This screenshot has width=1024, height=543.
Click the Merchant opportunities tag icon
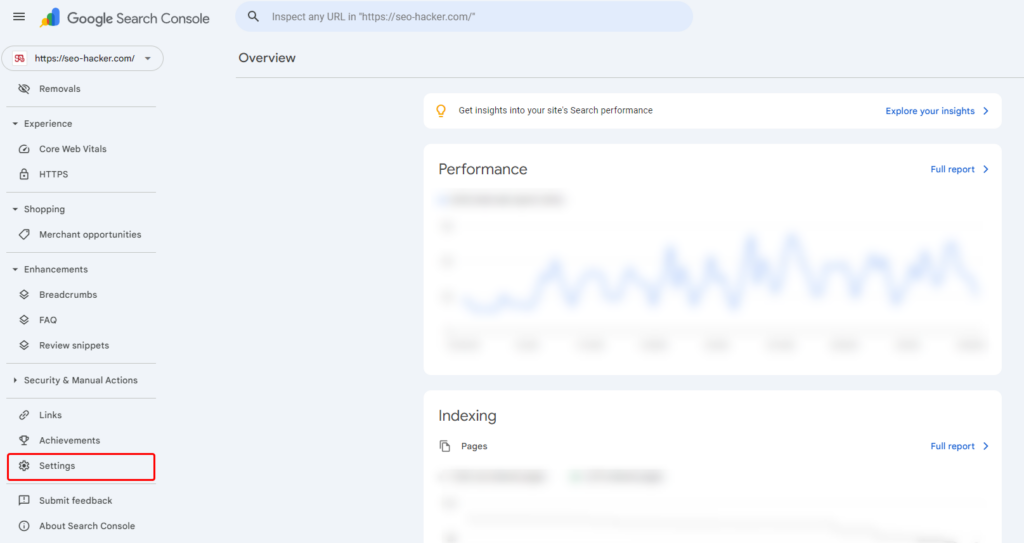24,235
